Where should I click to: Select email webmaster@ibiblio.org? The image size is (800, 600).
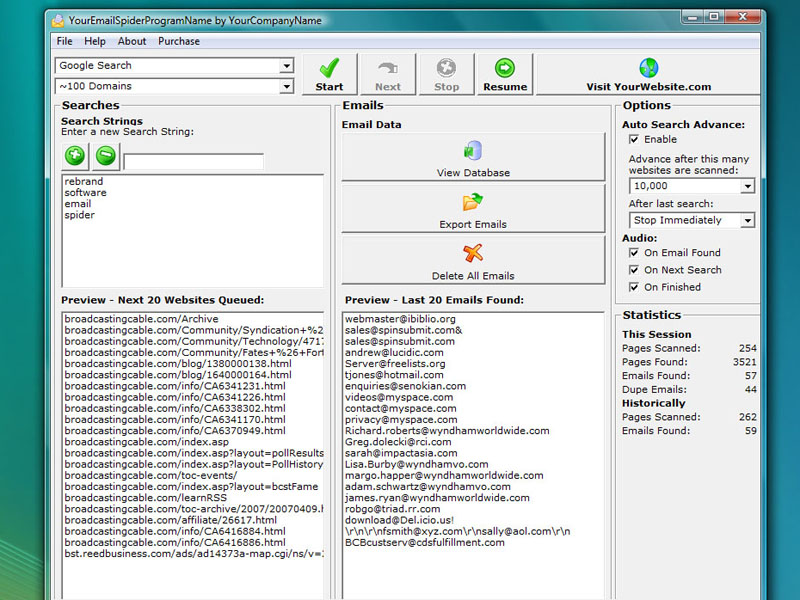pyautogui.click(x=400, y=319)
